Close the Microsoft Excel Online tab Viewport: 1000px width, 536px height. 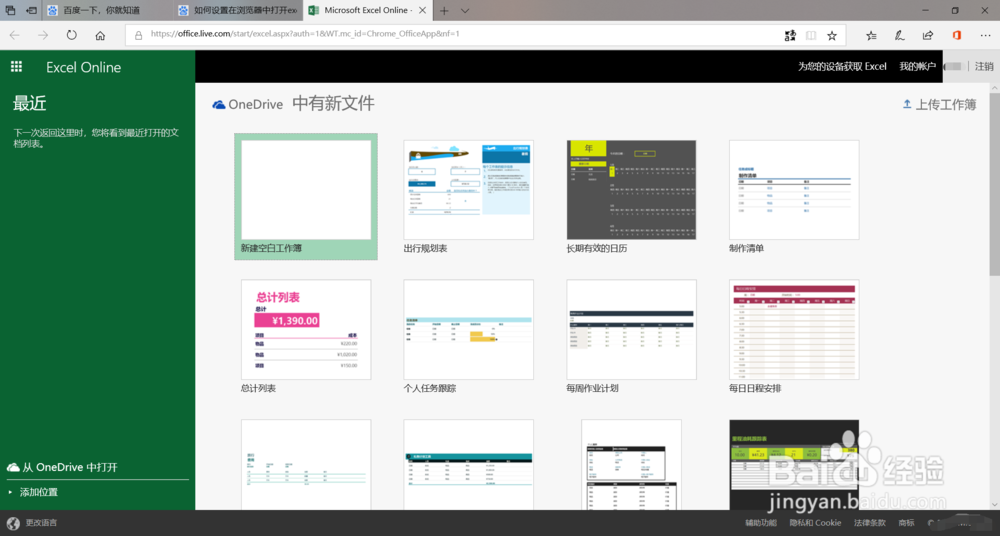click(x=422, y=10)
